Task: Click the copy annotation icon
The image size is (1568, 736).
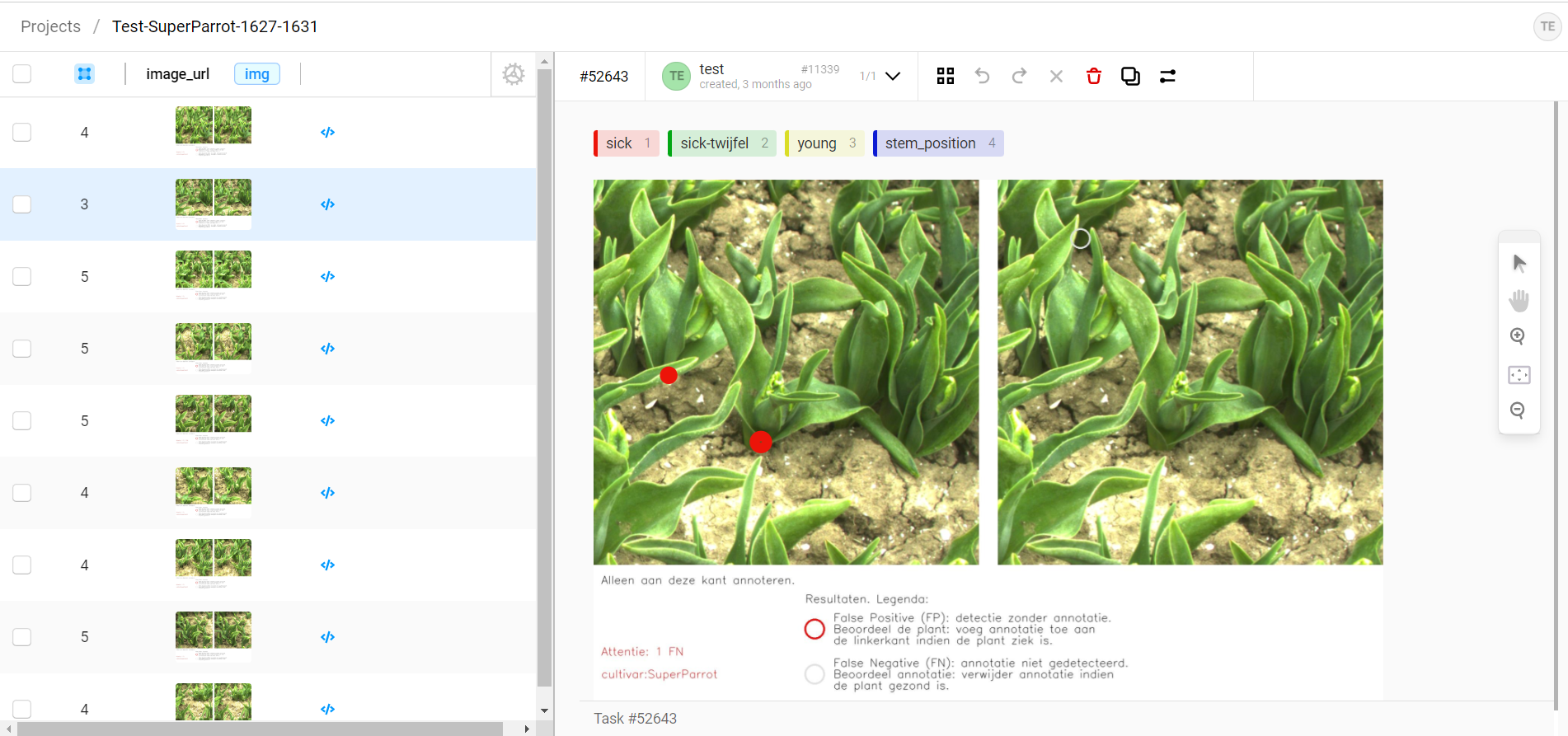Action: point(1130,76)
